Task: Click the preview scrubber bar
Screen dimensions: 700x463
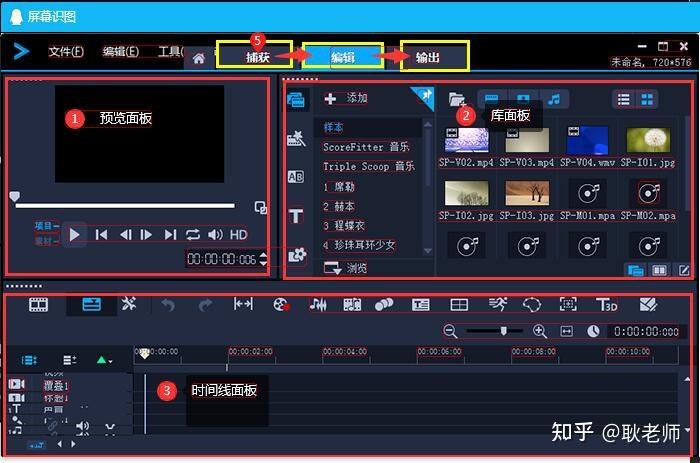Action: [125, 206]
